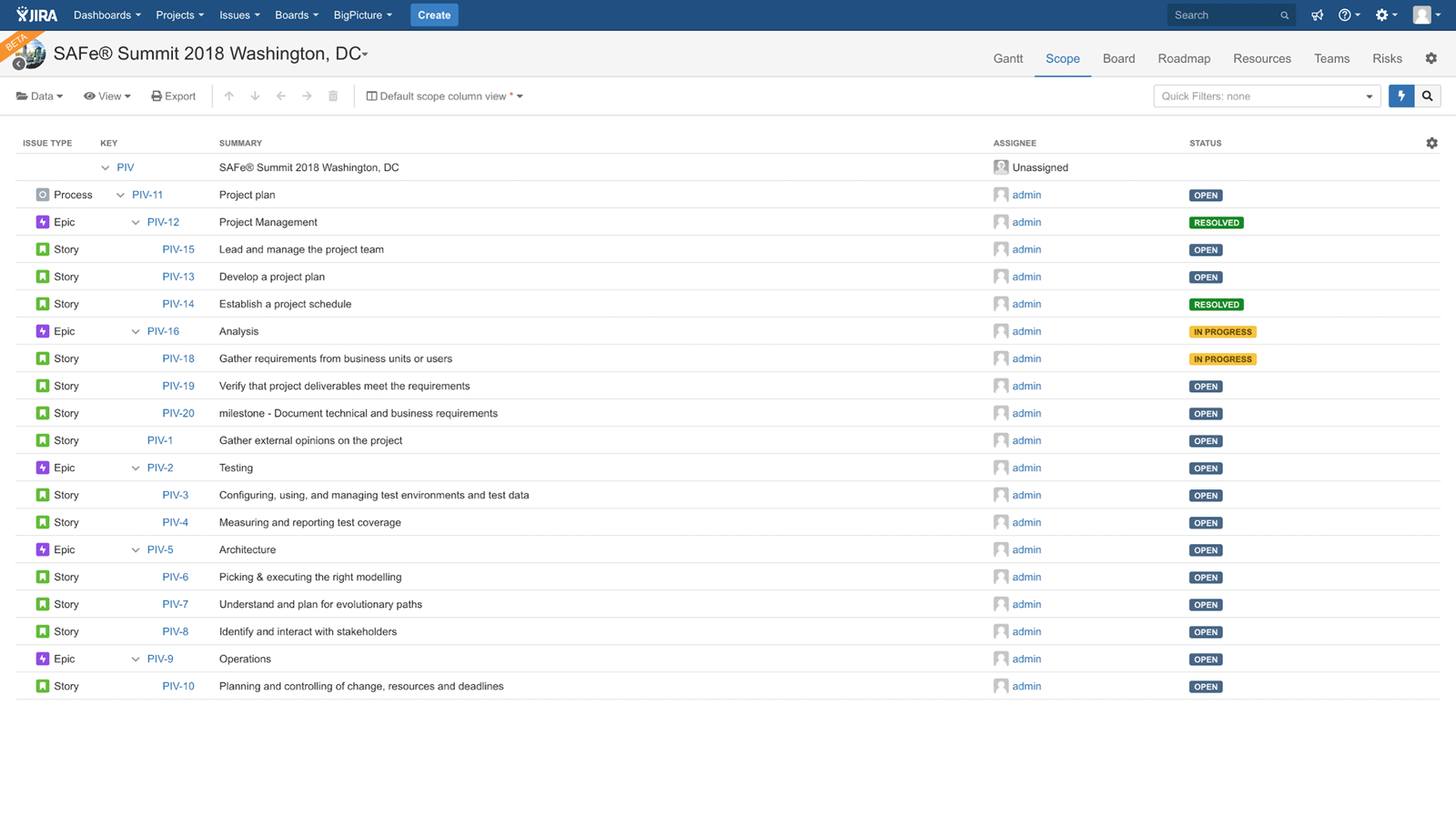
Task: Open the Export option with printer icon
Action: pos(173,96)
